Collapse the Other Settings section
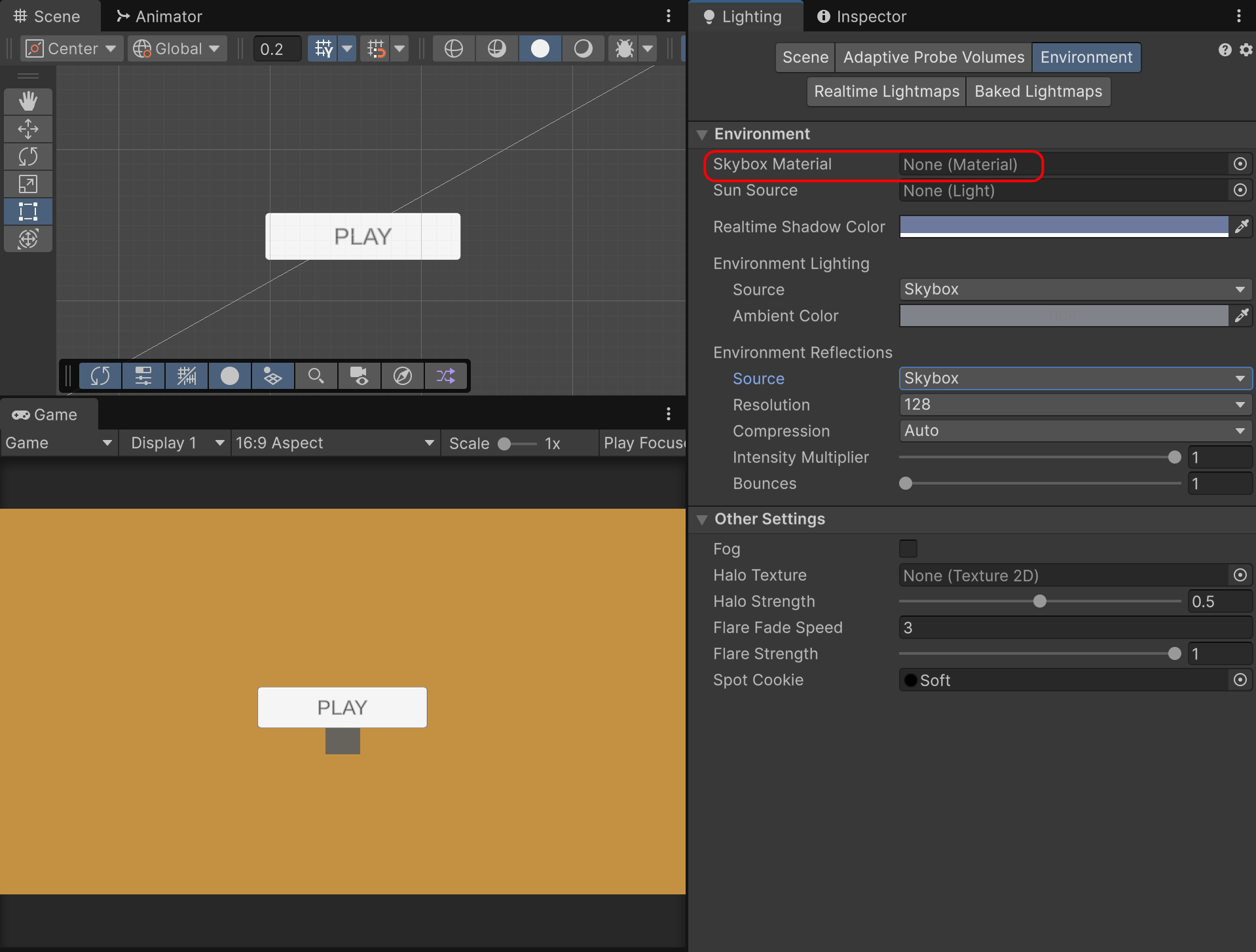This screenshot has width=1256, height=952. click(702, 519)
